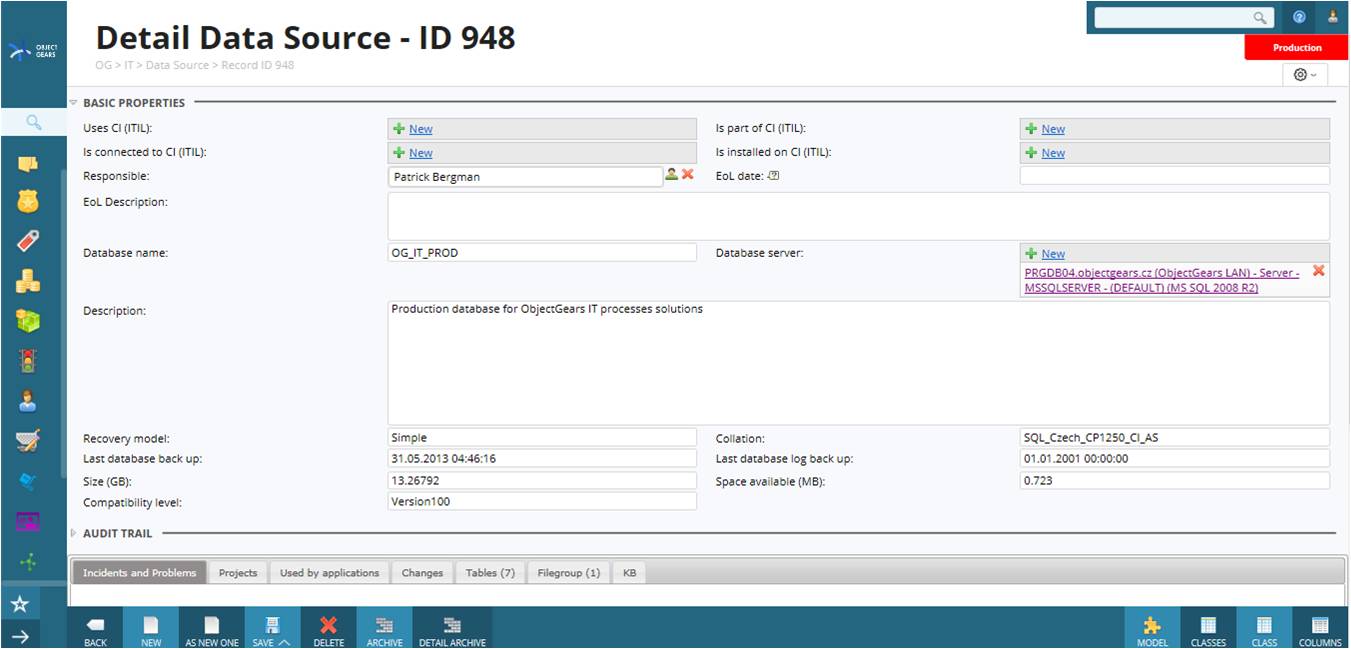Open the green network nodes sidebar icon
The image size is (1351, 649).
click(28, 562)
